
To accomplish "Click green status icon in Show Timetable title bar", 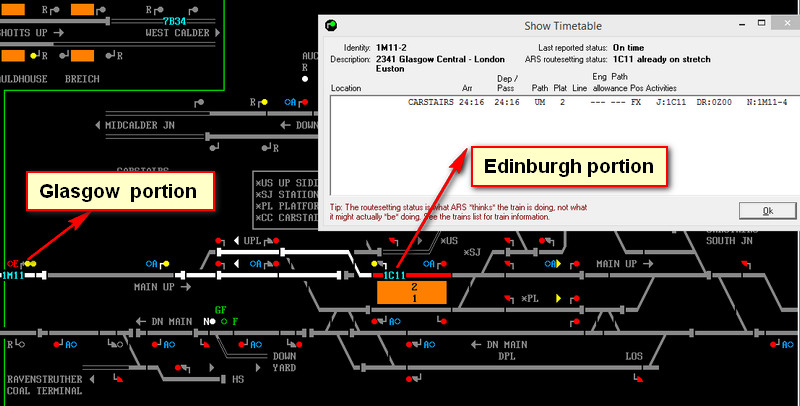I will pos(331,25).
